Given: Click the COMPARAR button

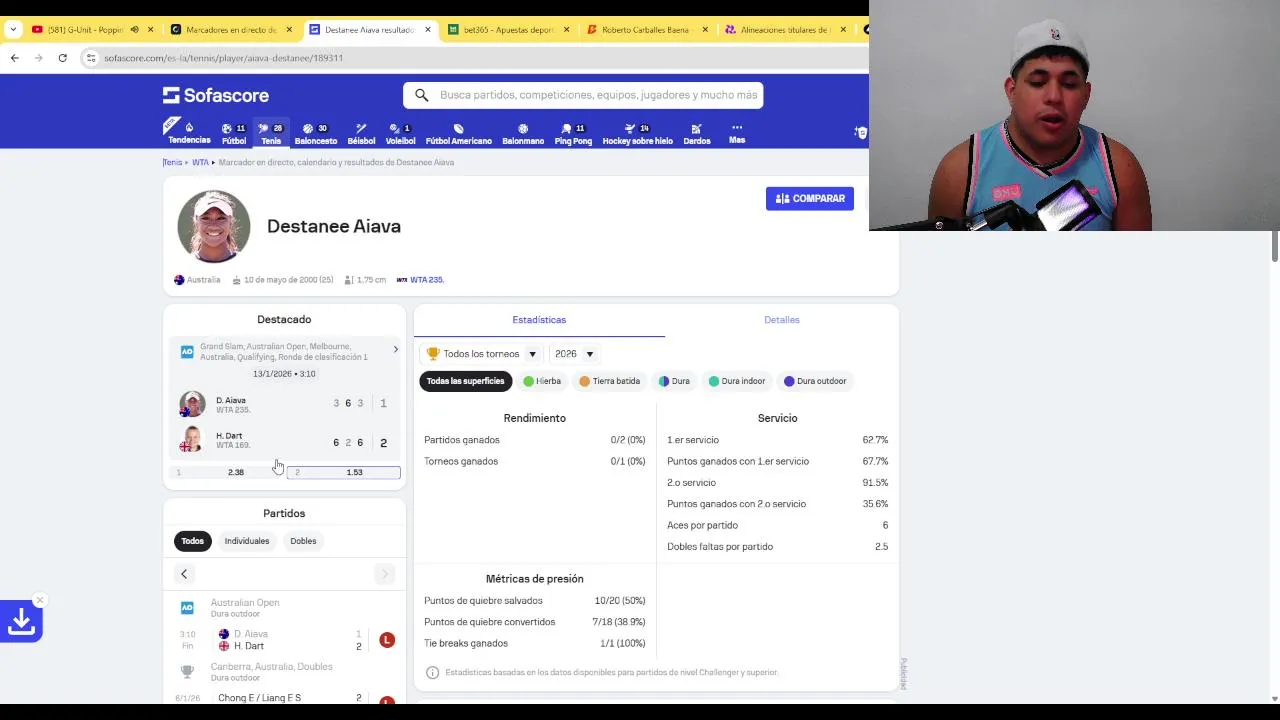Looking at the screenshot, I should click(x=809, y=198).
